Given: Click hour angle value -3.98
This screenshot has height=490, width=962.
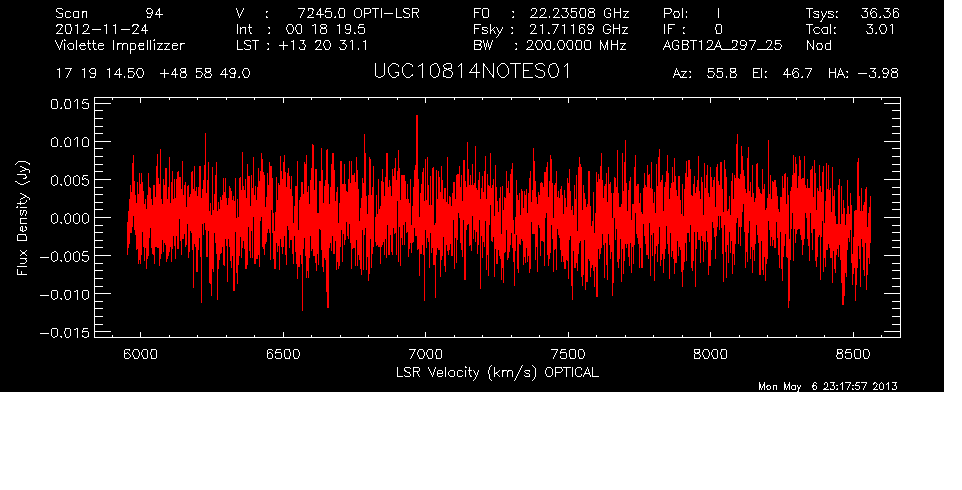Looking at the screenshot, I should [x=877, y=74].
